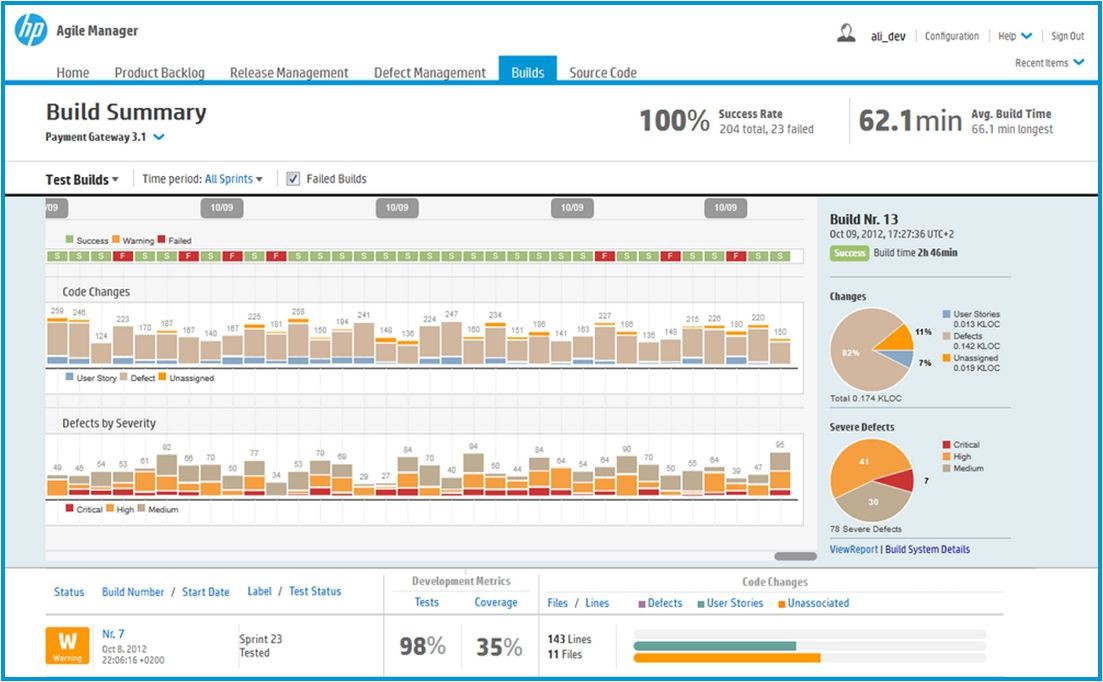Click the red Critical legend square under Severe Defects
The image size is (1103, 682).
click(x=946, y=445)
